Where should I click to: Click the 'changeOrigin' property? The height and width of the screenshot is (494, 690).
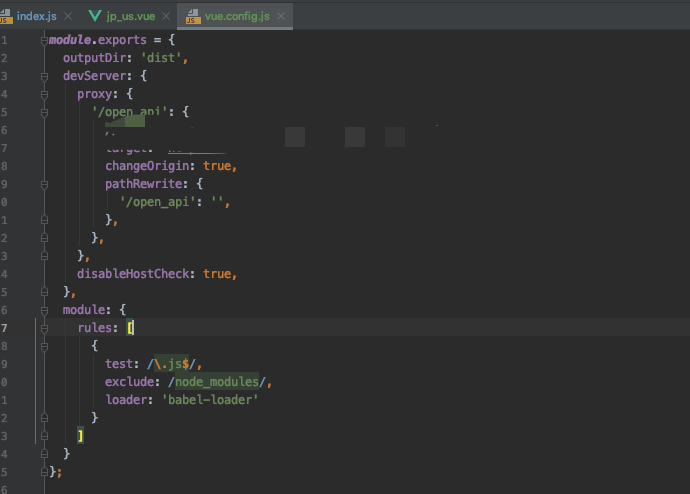(147, 166)
